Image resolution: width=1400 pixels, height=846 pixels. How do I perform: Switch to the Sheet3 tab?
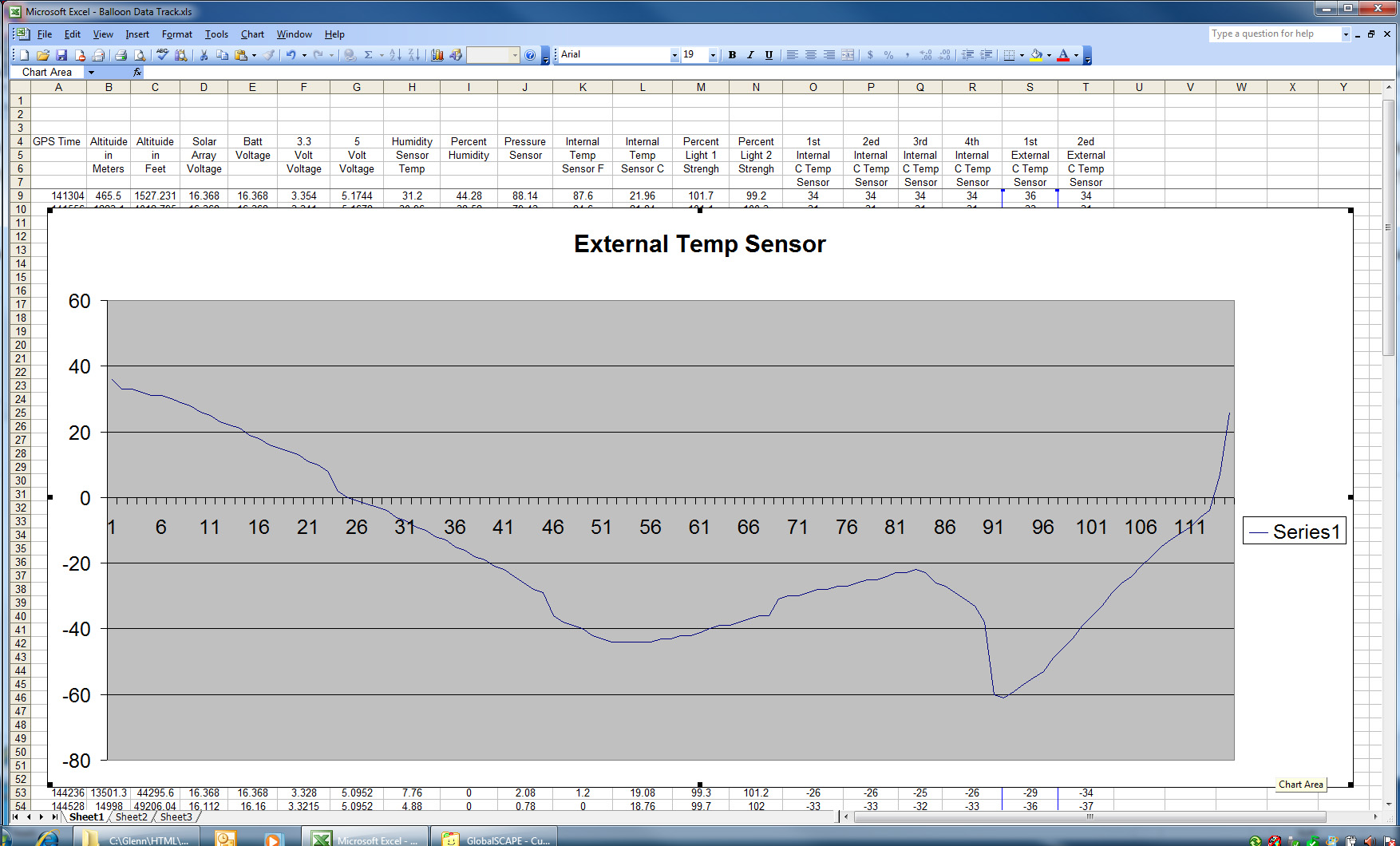pyautogui.click(x=176, y=817)
